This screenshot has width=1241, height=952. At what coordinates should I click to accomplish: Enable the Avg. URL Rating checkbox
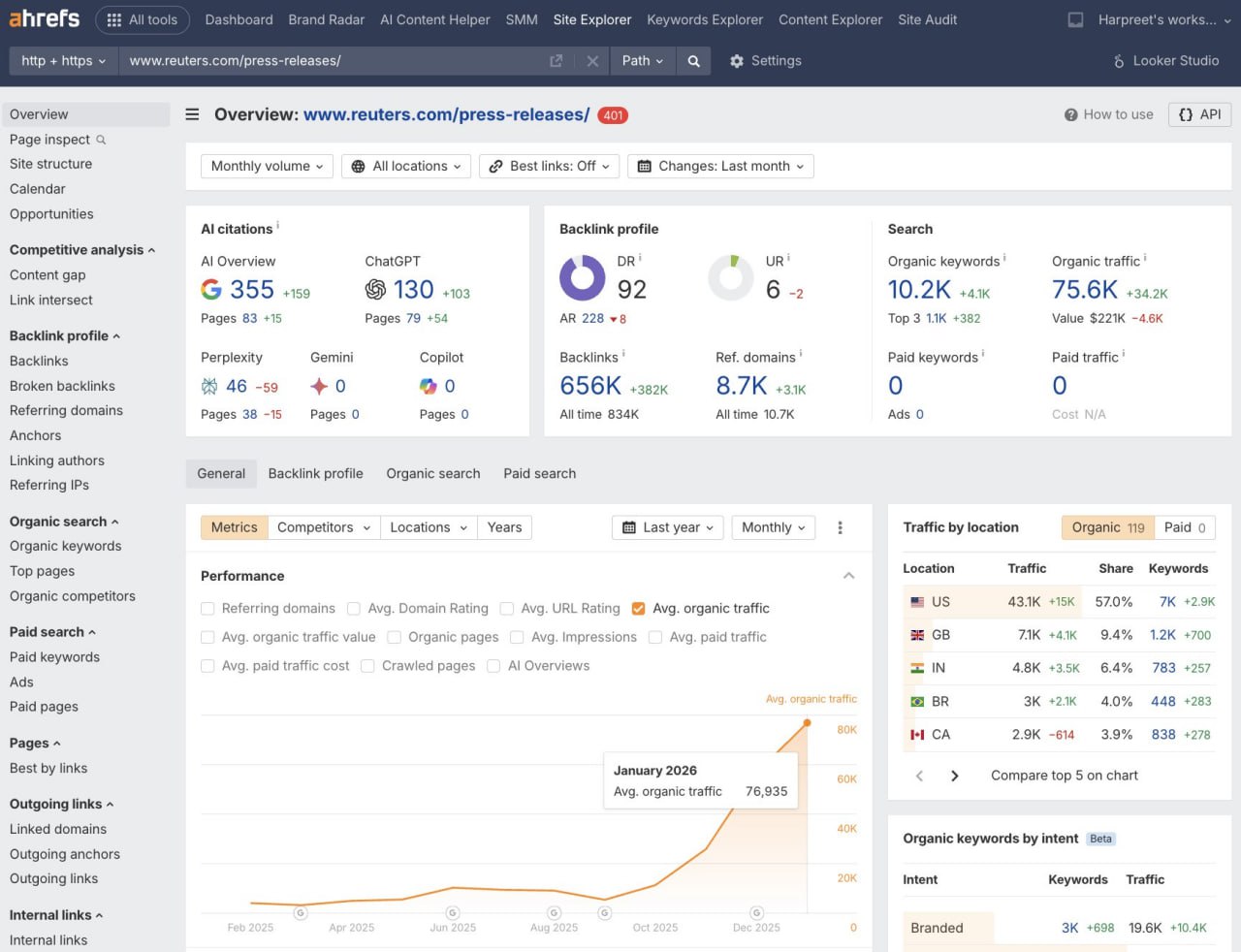(507, 609)
